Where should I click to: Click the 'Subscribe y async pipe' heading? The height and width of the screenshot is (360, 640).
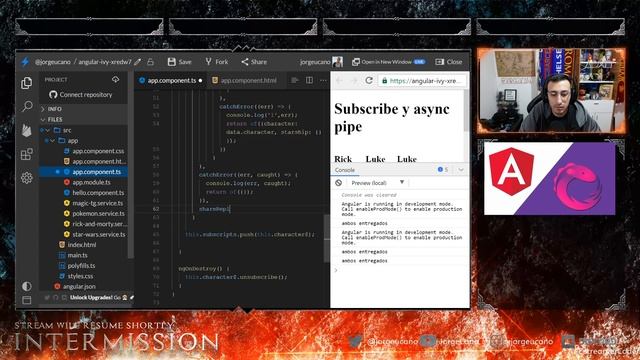click(392, 118)
